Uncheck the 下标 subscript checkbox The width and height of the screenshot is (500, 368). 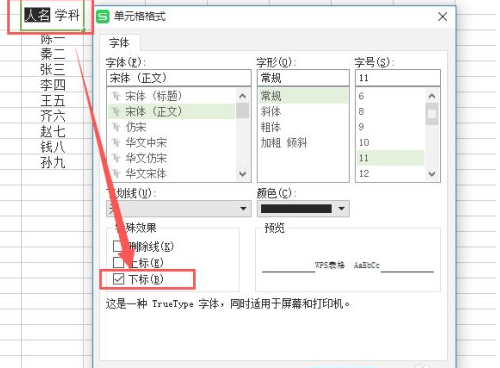click(x=118, y=279)
